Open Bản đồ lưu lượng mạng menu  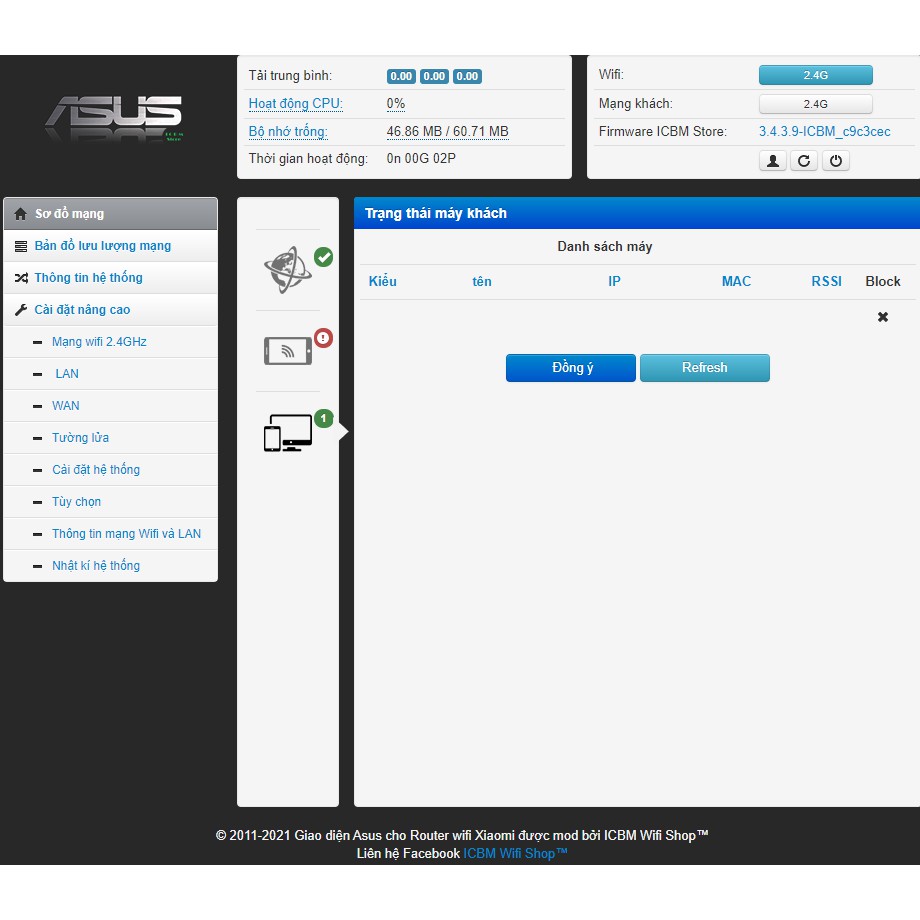click(102, 246)
